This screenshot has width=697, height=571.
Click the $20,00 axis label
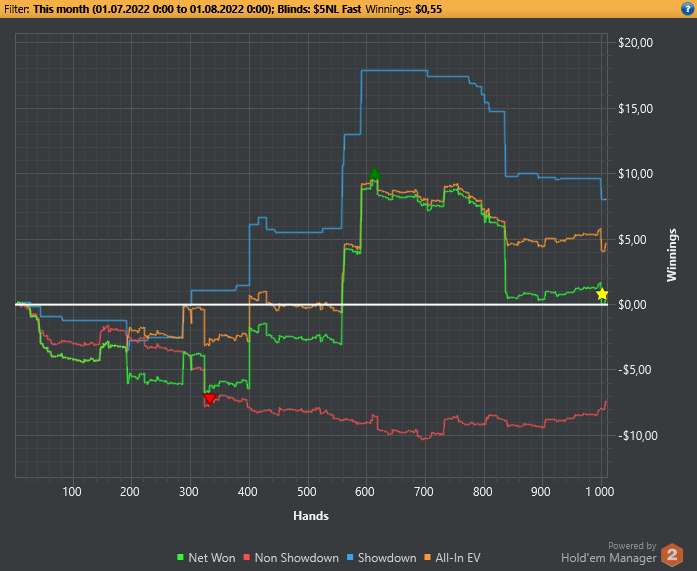pos(636,43)
